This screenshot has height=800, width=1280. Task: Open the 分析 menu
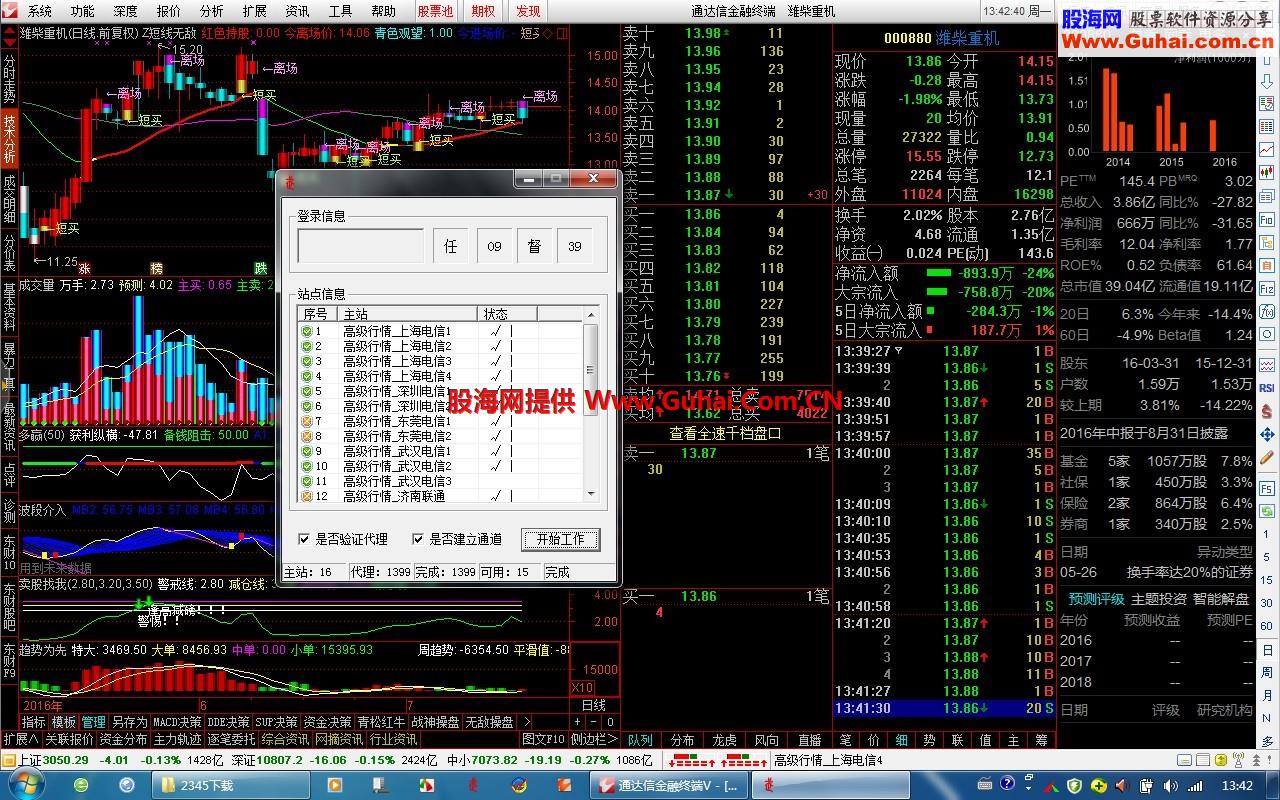(x=211, y=11)
